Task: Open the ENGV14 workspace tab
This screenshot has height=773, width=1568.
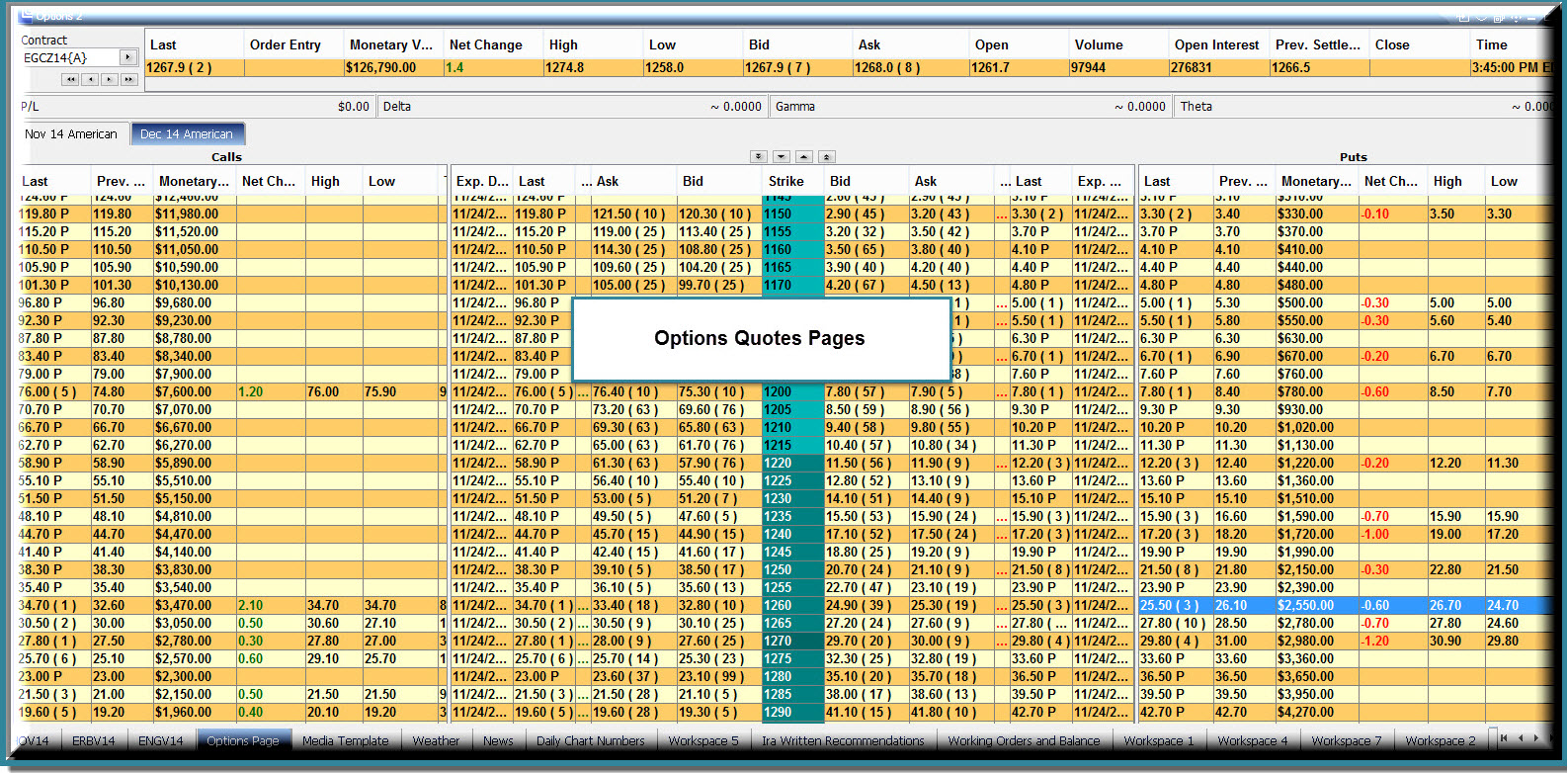Action: point(161,740)
